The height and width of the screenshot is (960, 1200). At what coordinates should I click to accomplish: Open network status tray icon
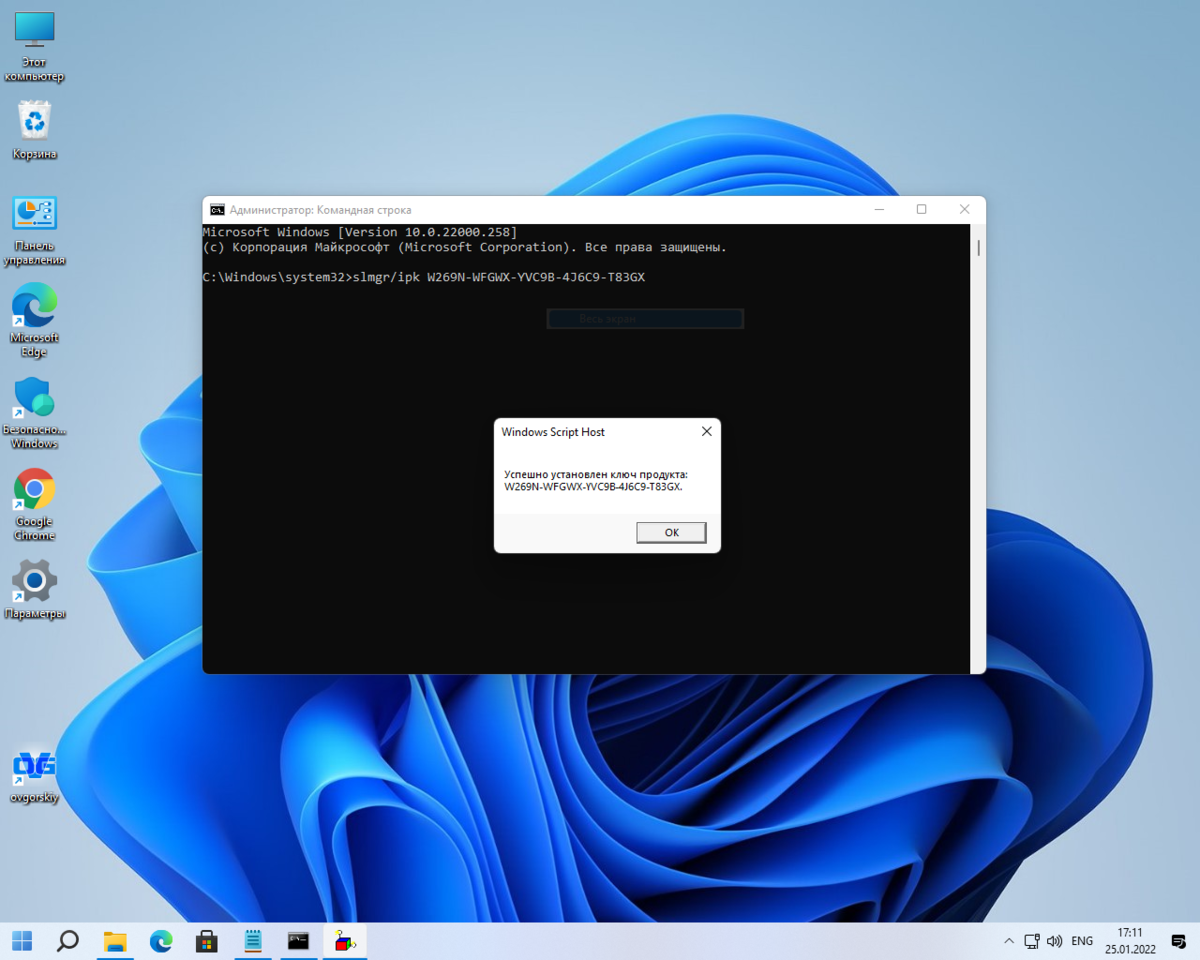(1032, 941)
